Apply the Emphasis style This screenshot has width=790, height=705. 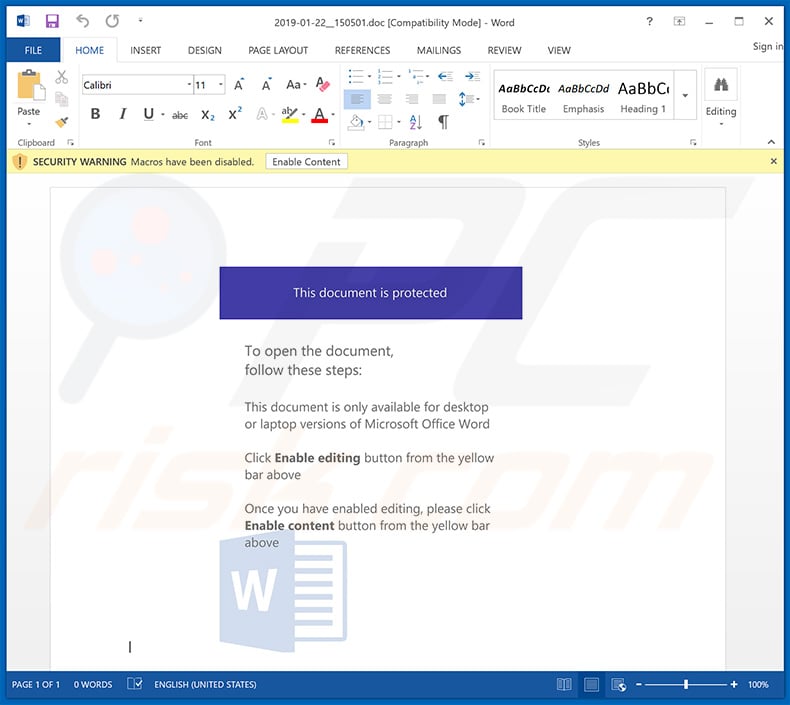583,97
